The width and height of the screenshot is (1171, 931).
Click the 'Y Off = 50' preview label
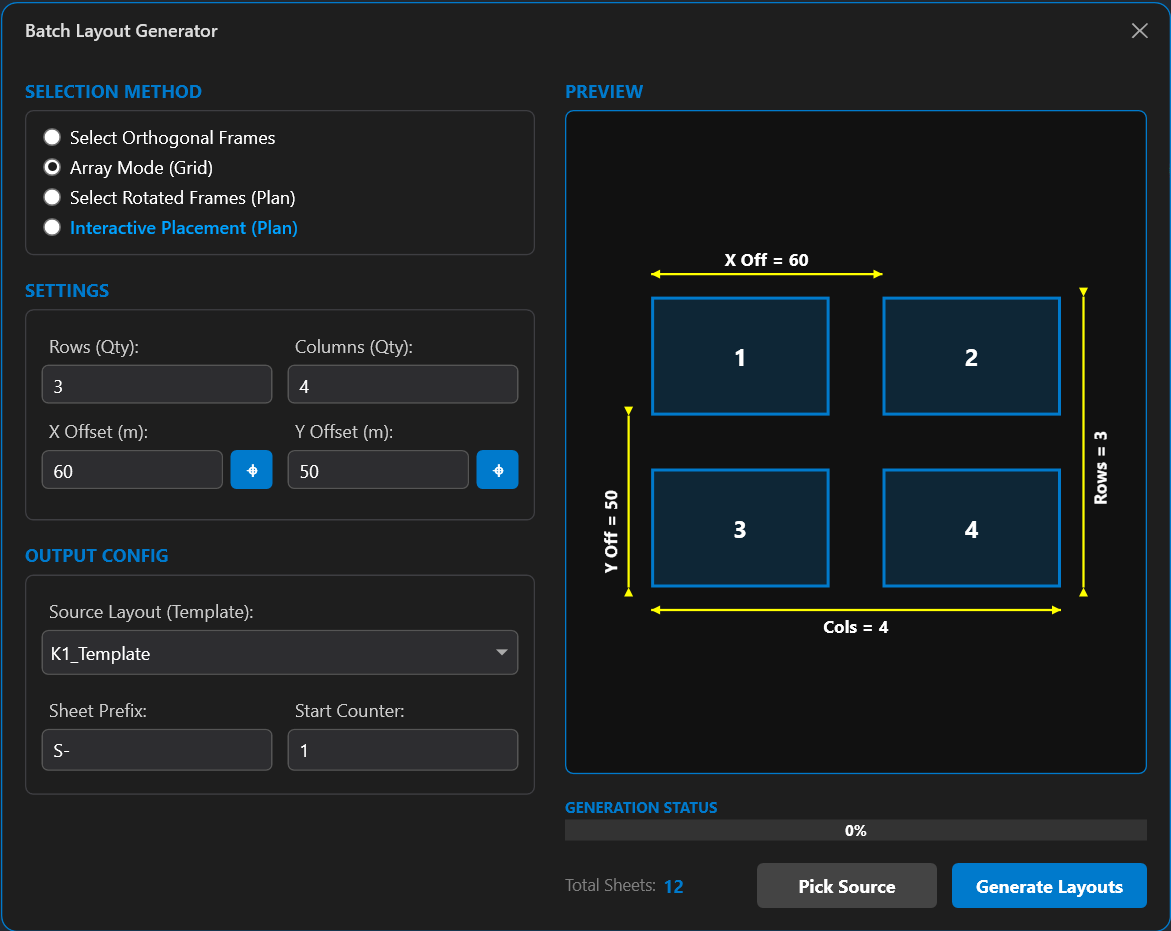tap(611, 532)
